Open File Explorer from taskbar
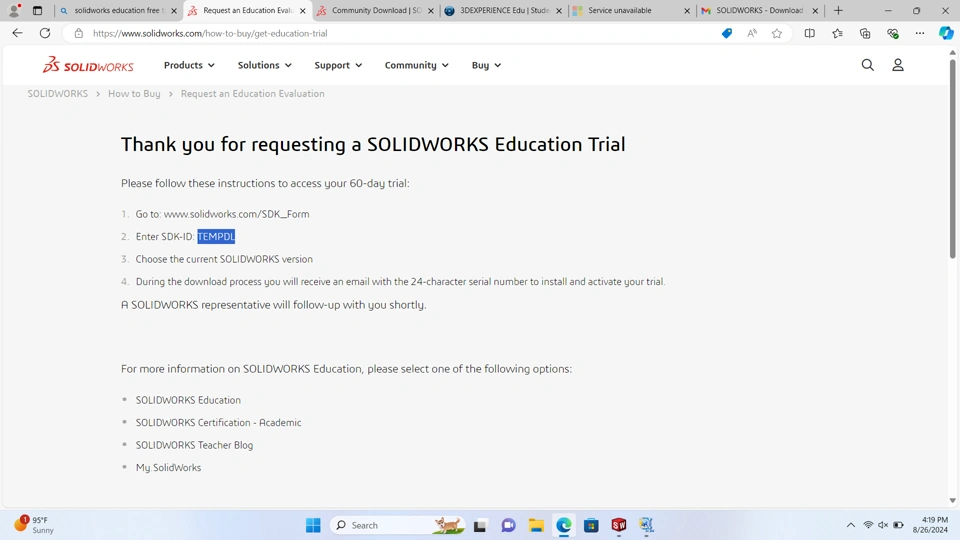 [536, 525]
